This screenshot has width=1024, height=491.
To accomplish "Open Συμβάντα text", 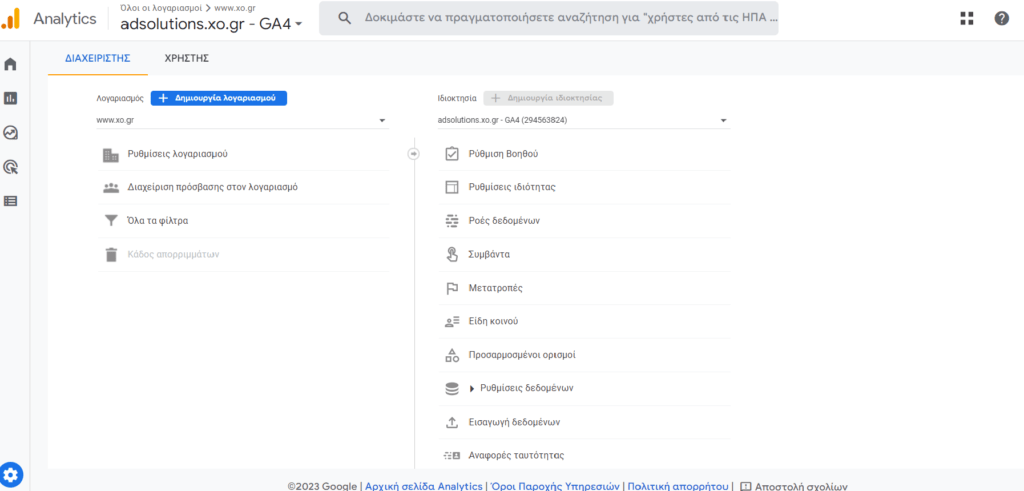I will [x=489, y=255].
